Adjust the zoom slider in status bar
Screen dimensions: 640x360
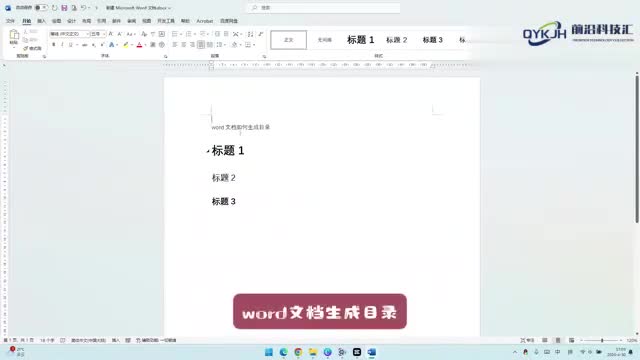(602, 340)
